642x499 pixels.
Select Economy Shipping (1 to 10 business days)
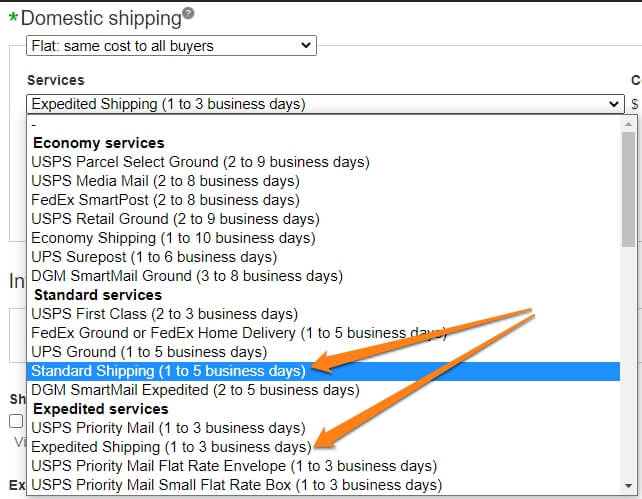323,238
